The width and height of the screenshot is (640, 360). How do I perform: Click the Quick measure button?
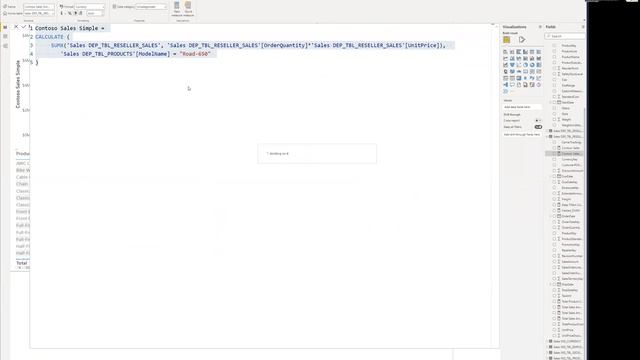click(x=188, y=9)
